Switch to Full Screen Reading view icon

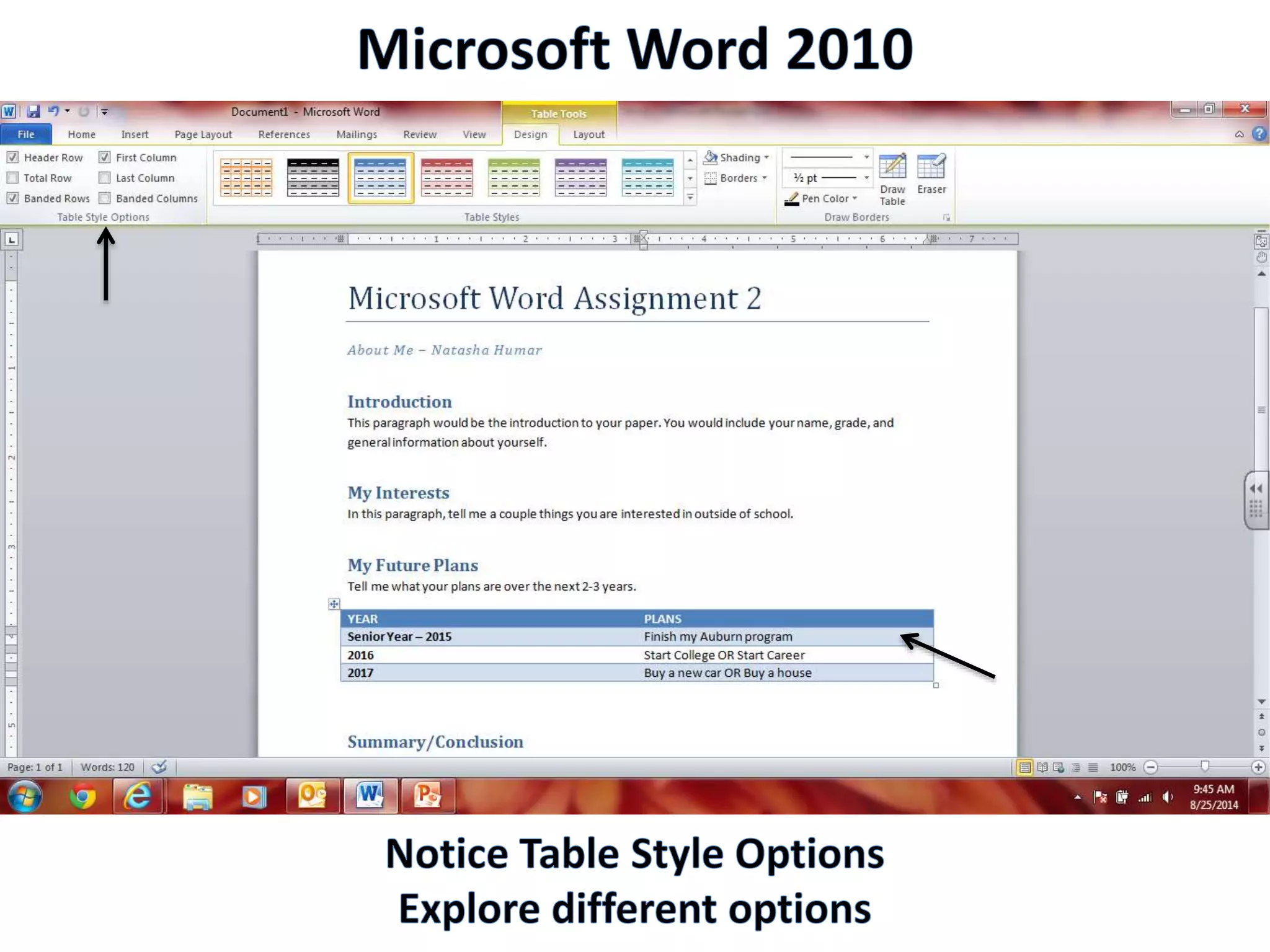[x=1042, y=767]
